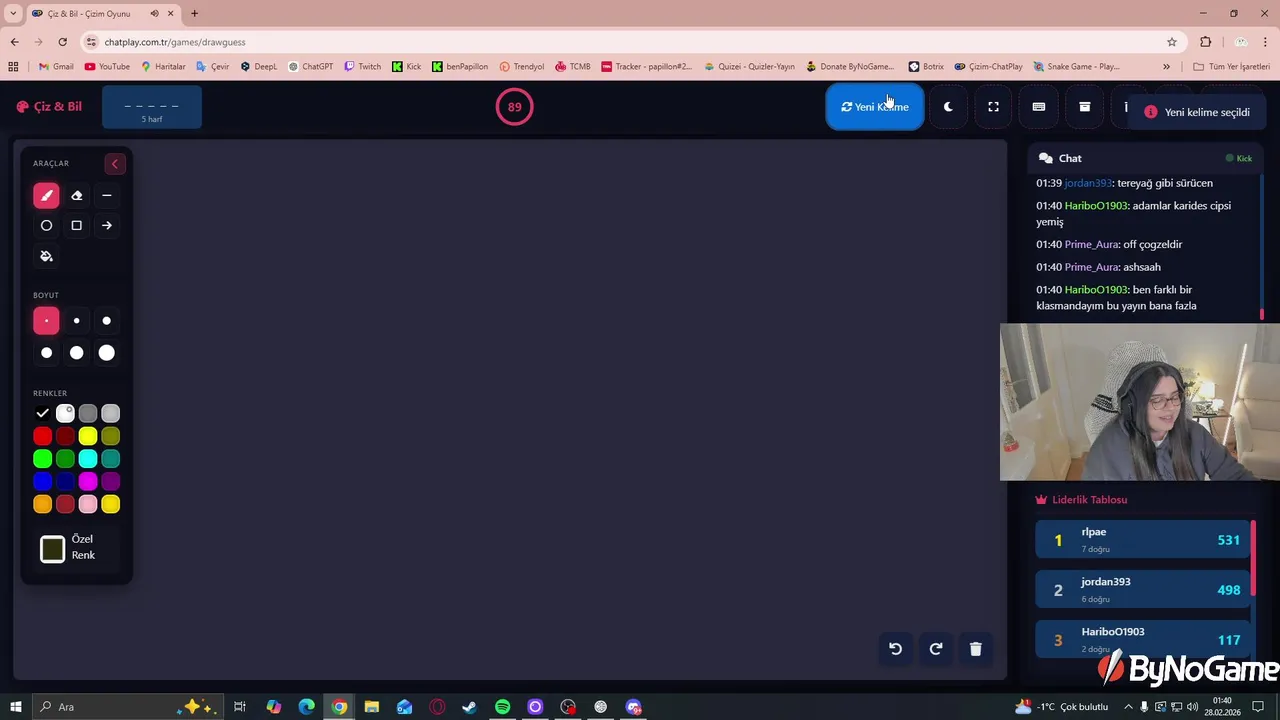Reload the browser page
Image resolution: width=1280 pixels, height=720 pixels.
tap(62, 42)
